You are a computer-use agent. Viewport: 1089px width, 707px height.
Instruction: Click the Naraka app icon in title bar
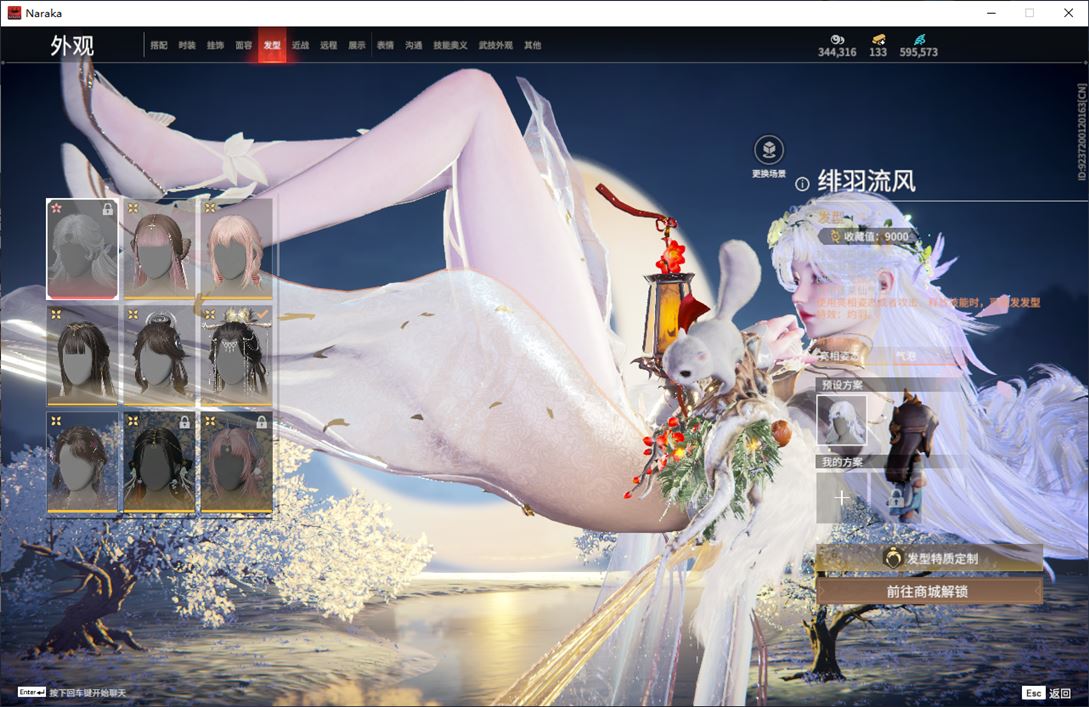(x=14, y=13)
